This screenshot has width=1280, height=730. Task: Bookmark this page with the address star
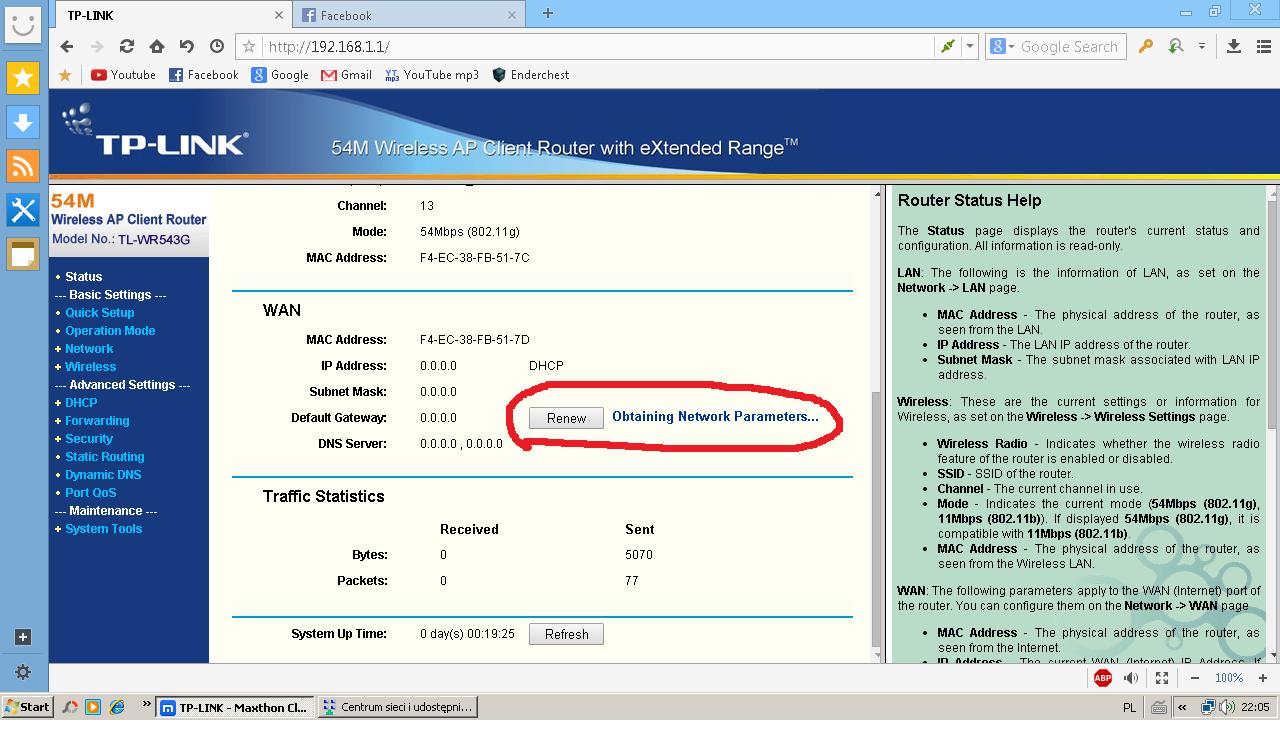point(250,46)
